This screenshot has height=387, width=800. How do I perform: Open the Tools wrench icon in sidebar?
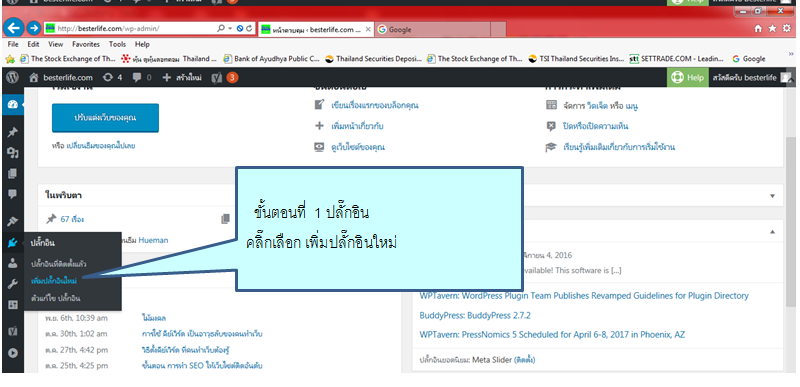click(x=13, y=284)
